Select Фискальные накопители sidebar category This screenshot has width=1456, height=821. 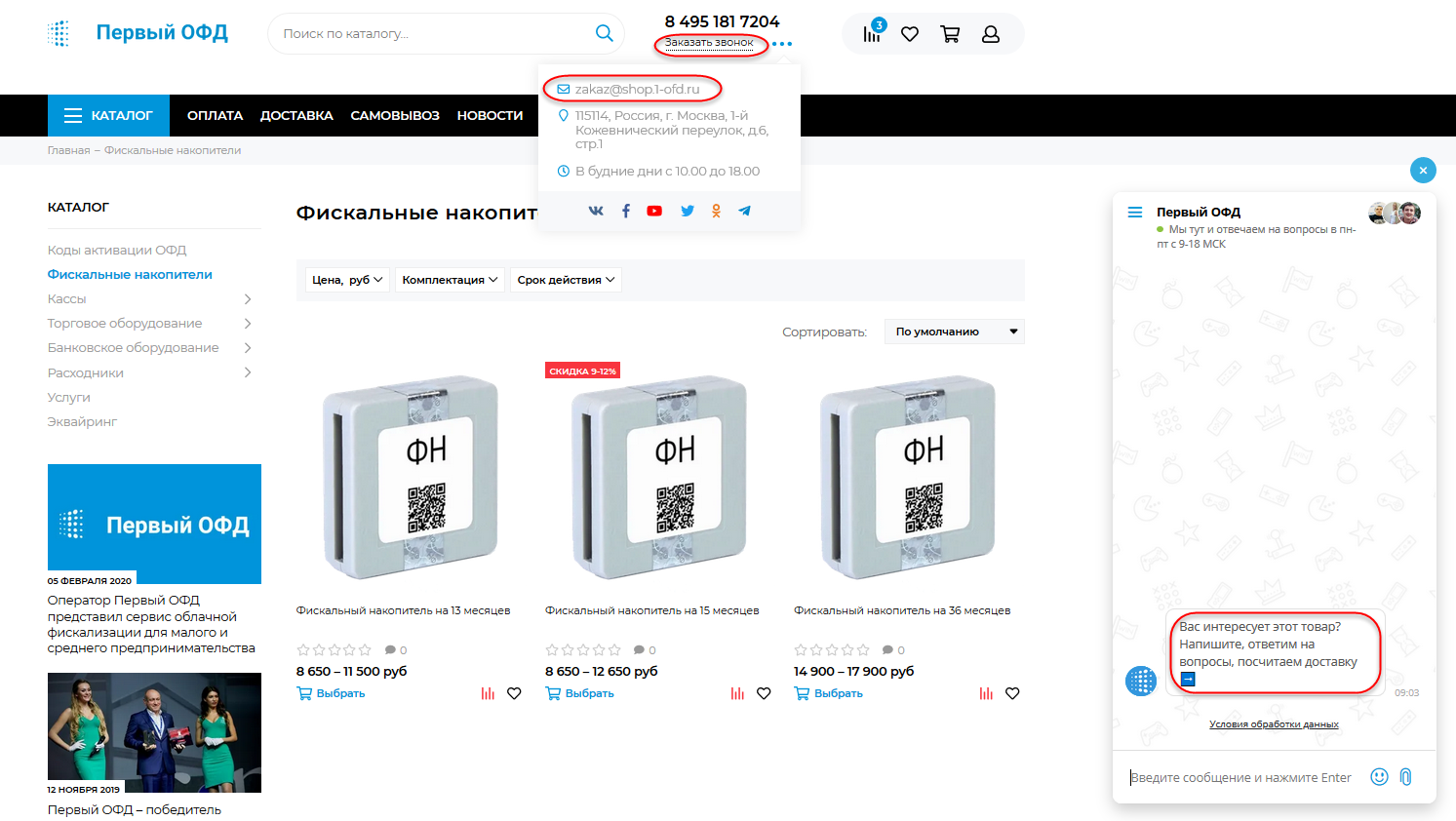tap(130, 274)
